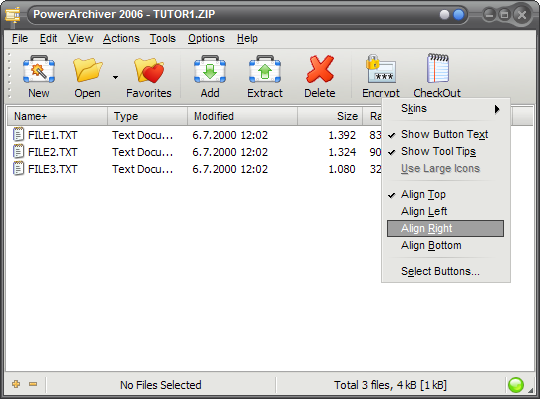This screenshot has height=399, width=540.
Task: Select the FILE2.TXT file name
Action: [53, 152]
